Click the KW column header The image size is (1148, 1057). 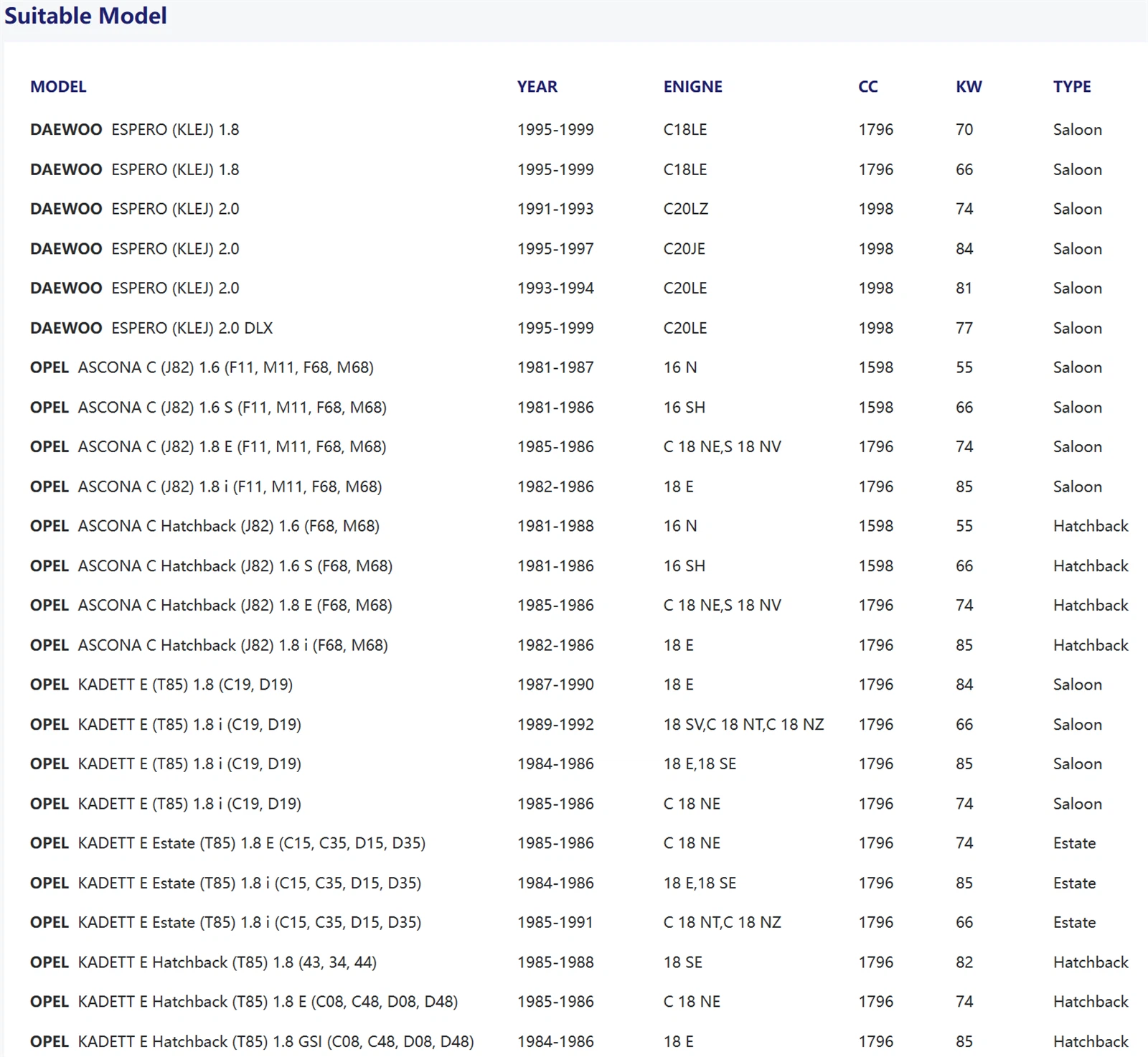point(969,87)
